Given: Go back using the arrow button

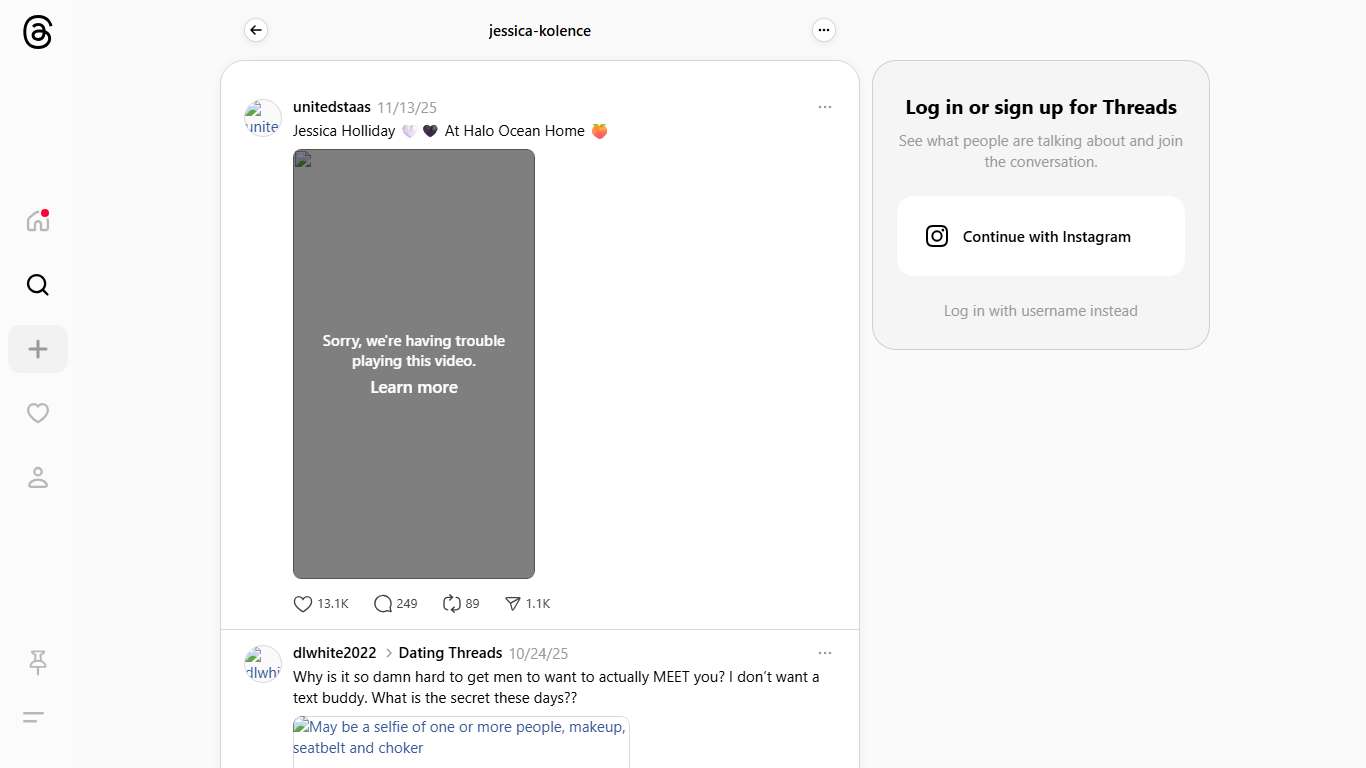Looking at the screenshot, I should pos(256,31).
